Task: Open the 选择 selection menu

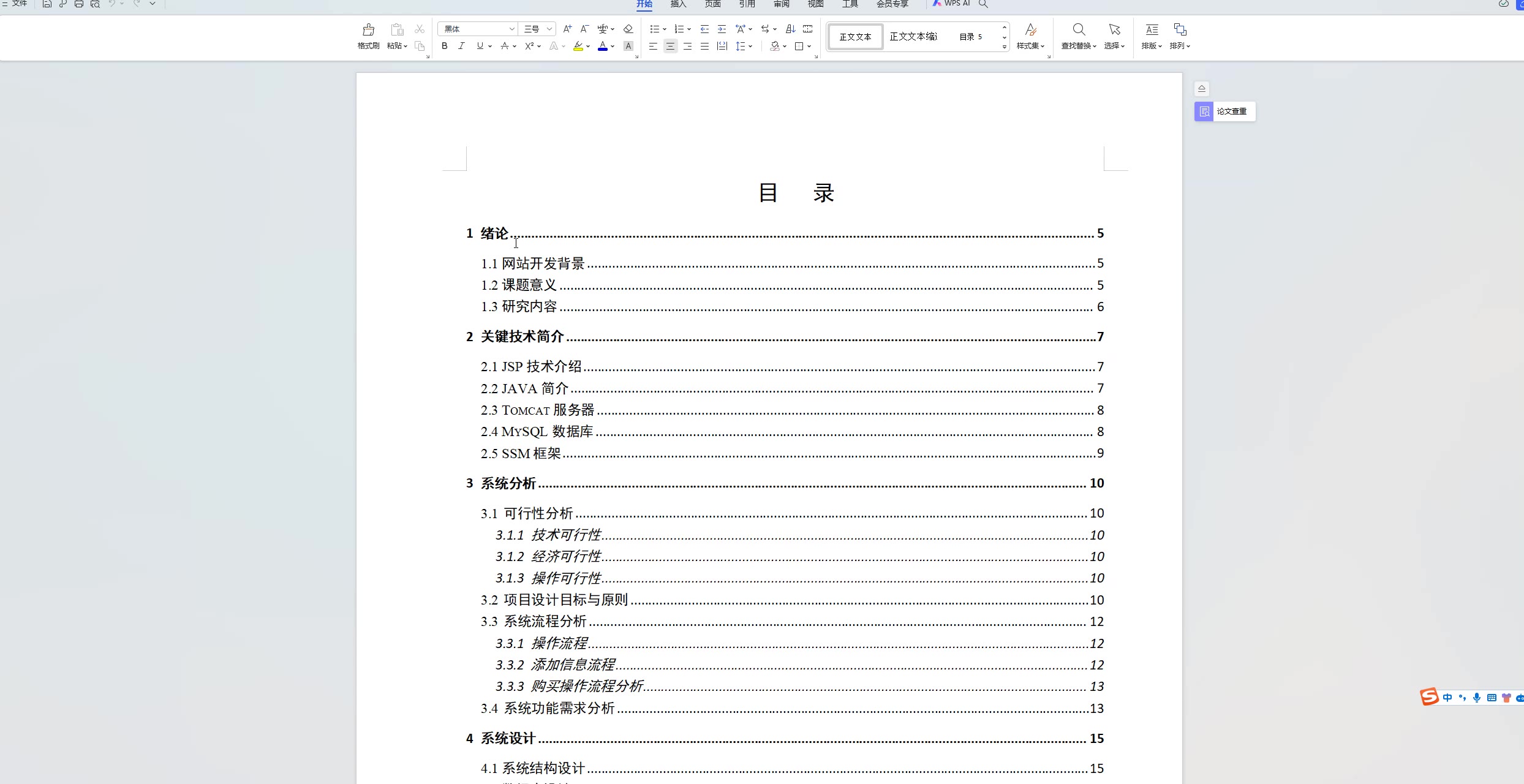Action: pos(1114,36)
